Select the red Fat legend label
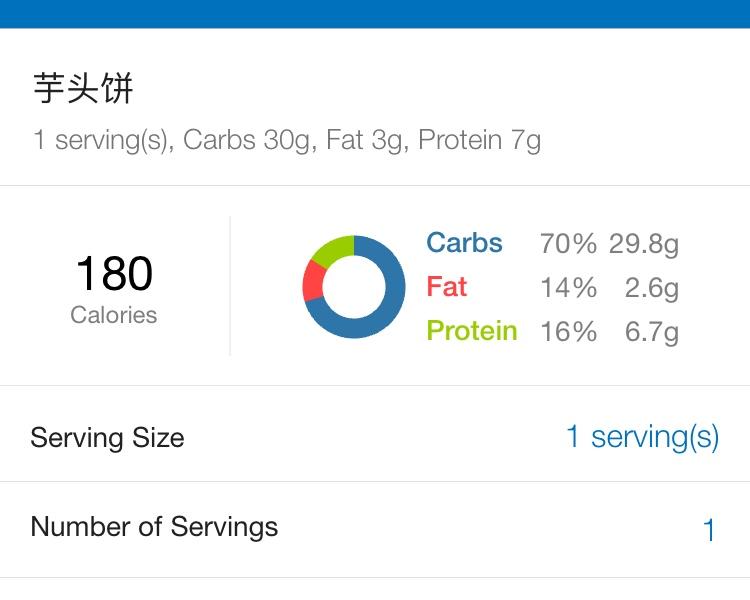750x600 pixels. 447,287
